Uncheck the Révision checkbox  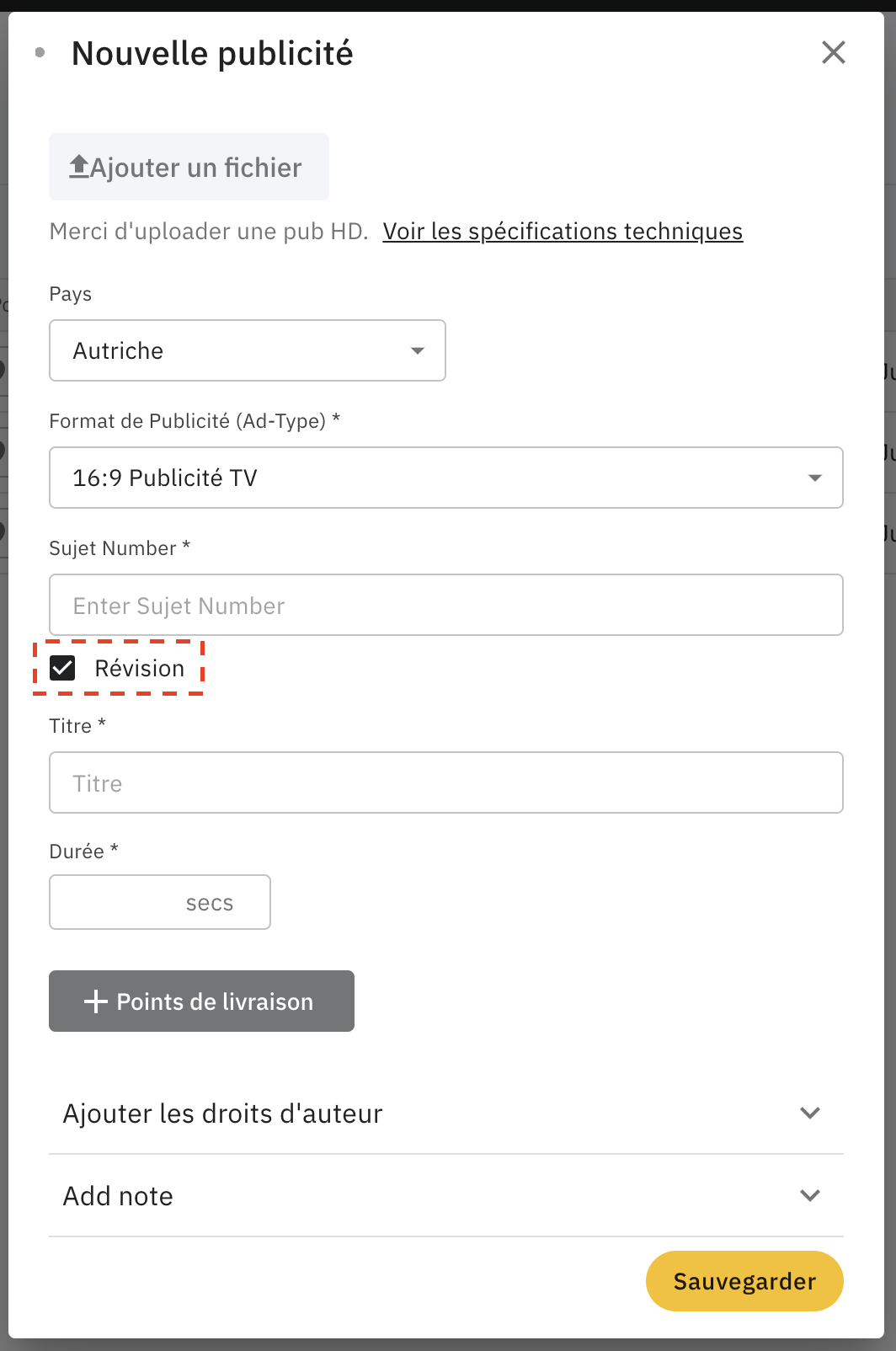coord(62,668)
